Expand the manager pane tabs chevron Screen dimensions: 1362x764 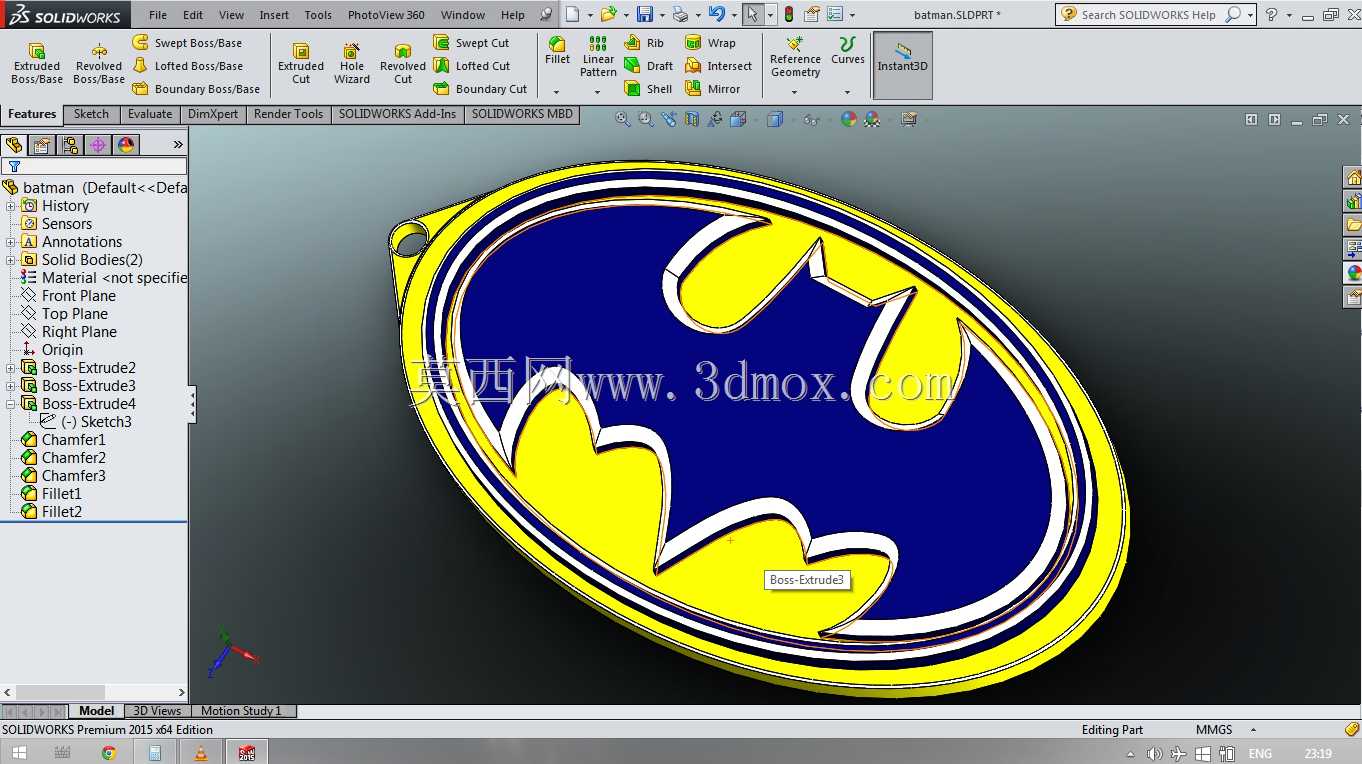coord(178,145)
